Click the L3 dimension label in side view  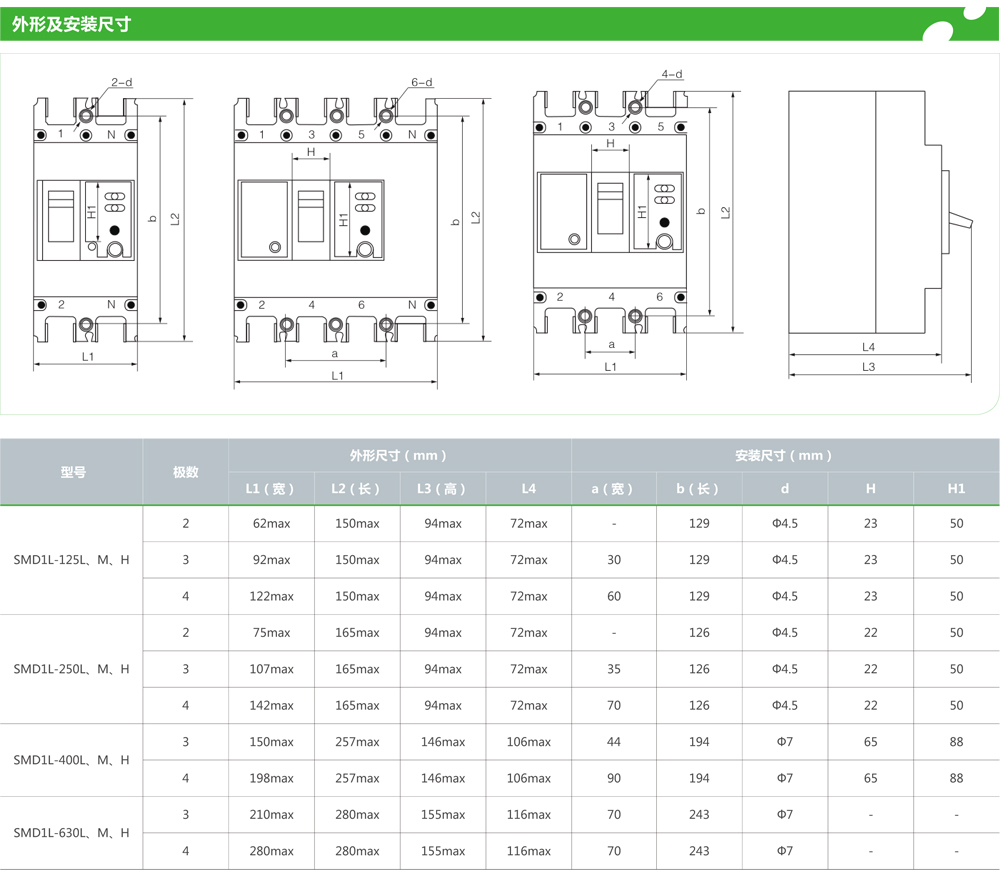[868, 367]
